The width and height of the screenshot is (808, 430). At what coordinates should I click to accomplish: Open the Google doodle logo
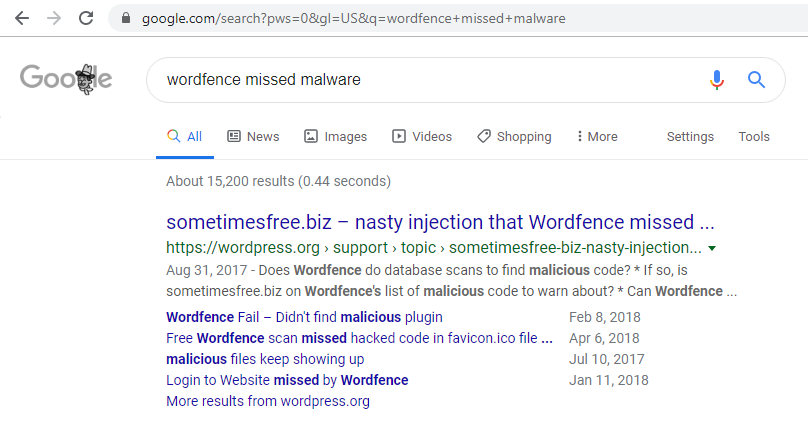point(66,79)
